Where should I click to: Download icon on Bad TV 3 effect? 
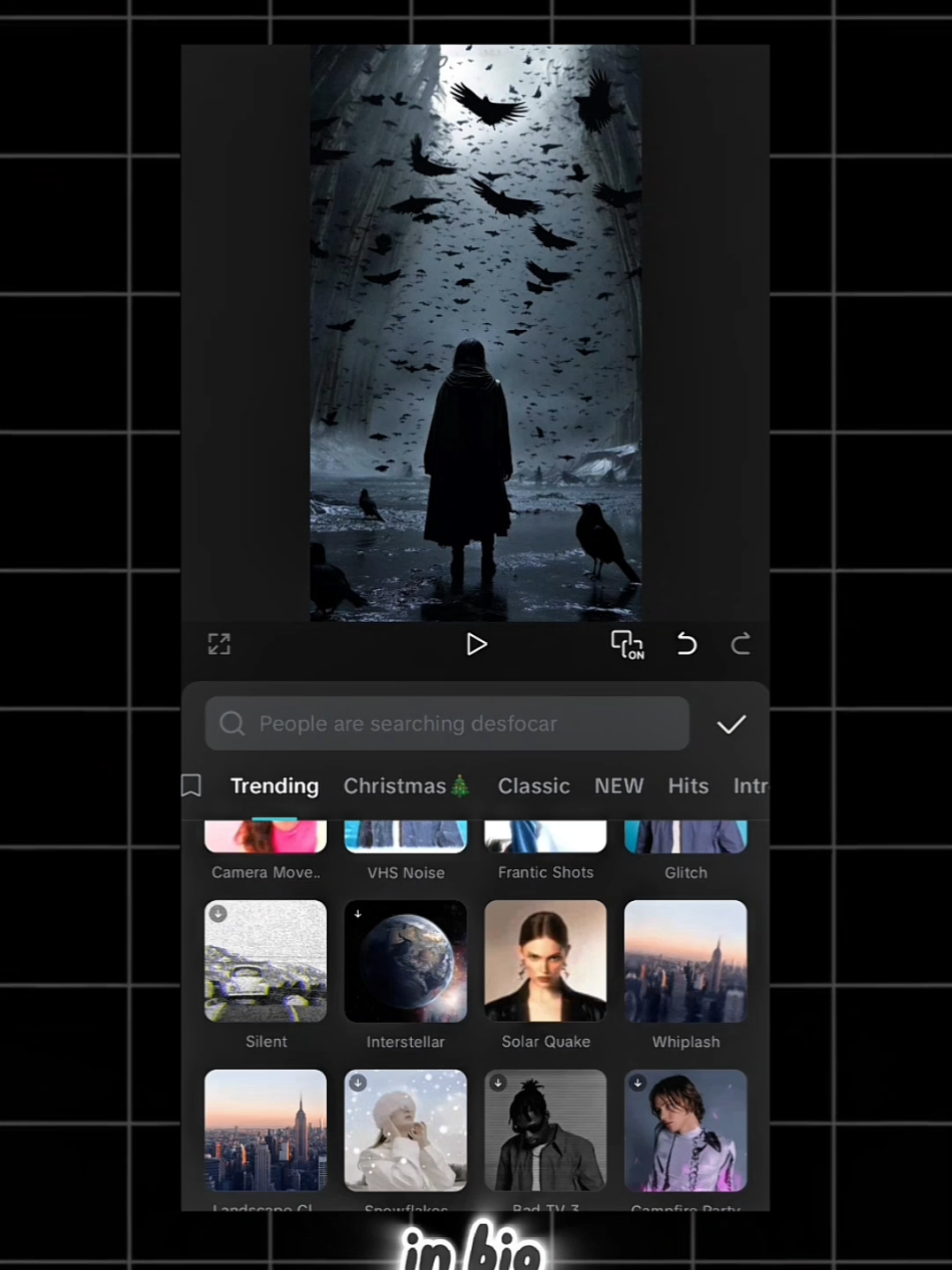click(498, 1083)
